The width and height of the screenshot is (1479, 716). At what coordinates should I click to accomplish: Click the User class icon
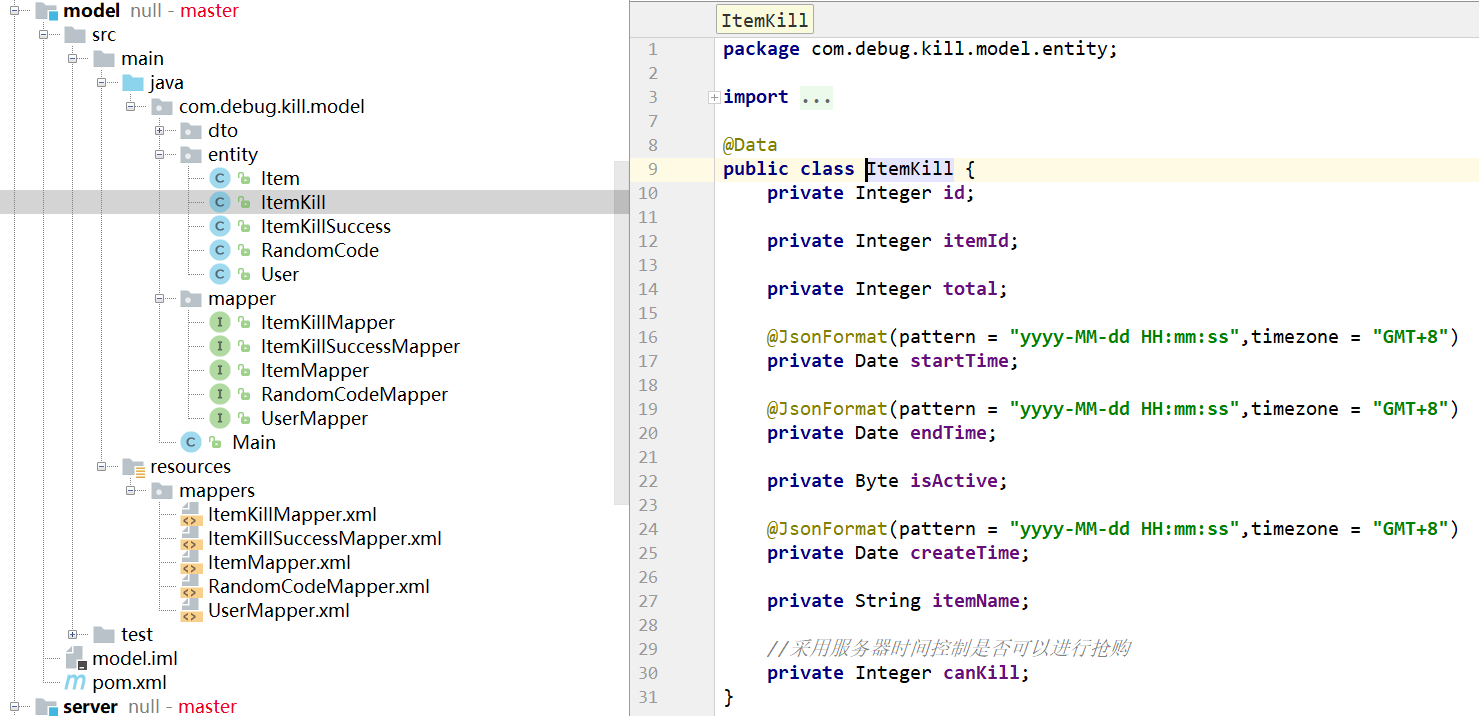coord(220,274)
